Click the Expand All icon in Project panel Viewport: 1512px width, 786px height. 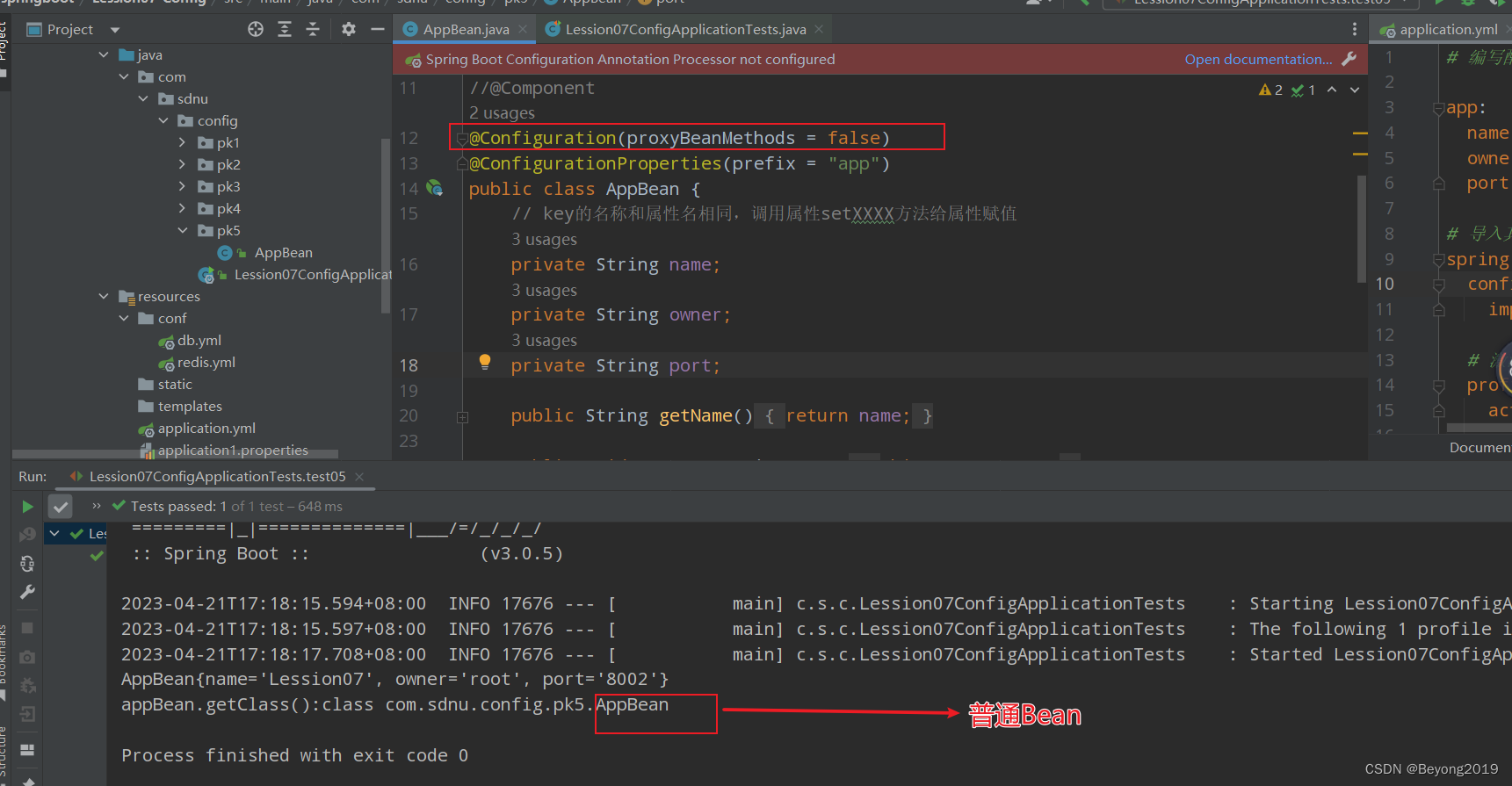[285, 29]
